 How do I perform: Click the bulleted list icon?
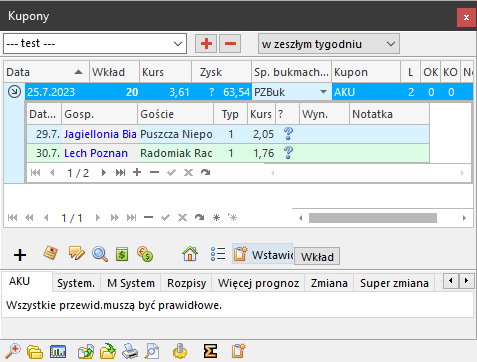pos(218,254)
